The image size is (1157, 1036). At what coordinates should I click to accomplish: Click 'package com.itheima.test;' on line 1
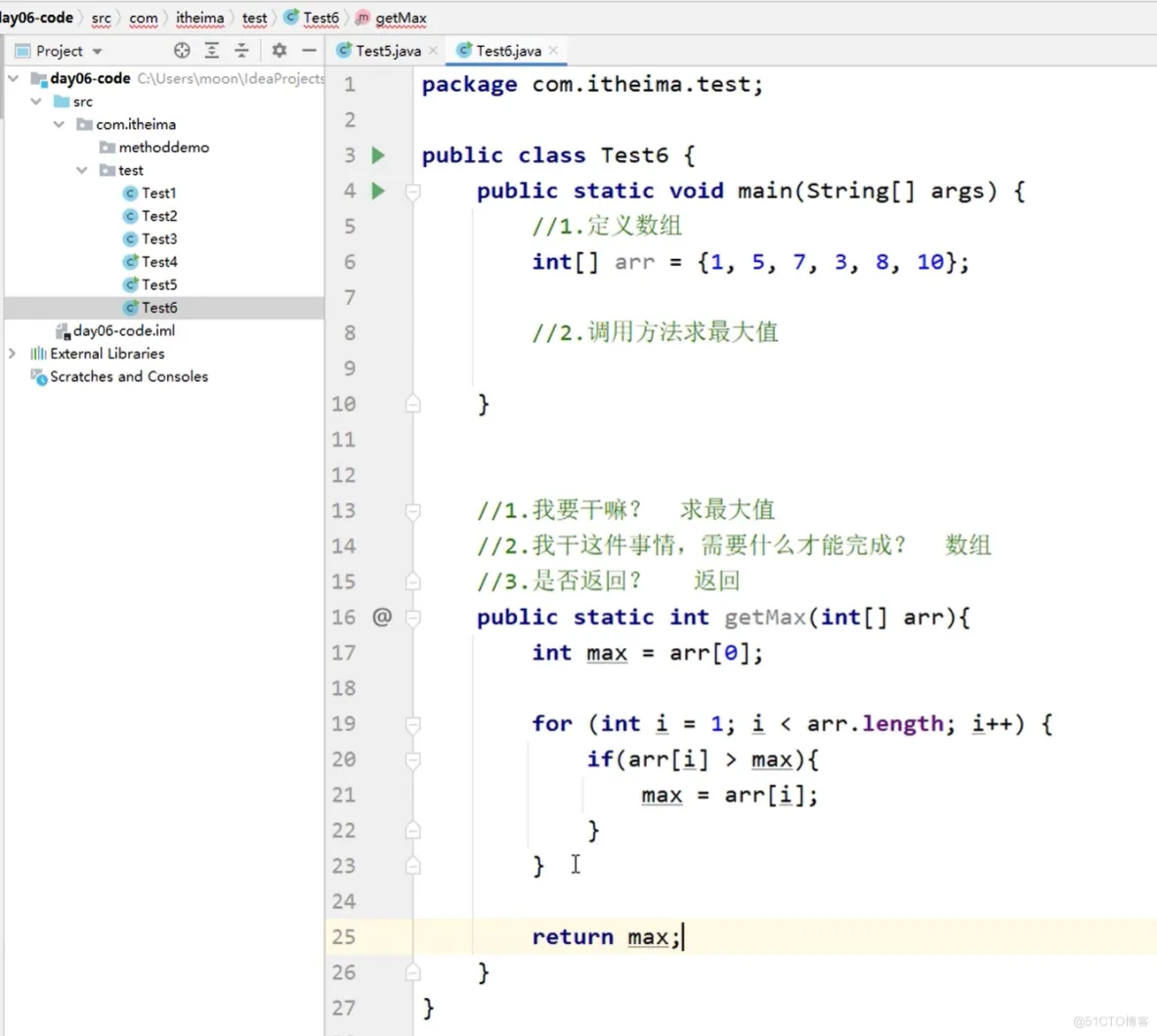click(x=592, y=84)
